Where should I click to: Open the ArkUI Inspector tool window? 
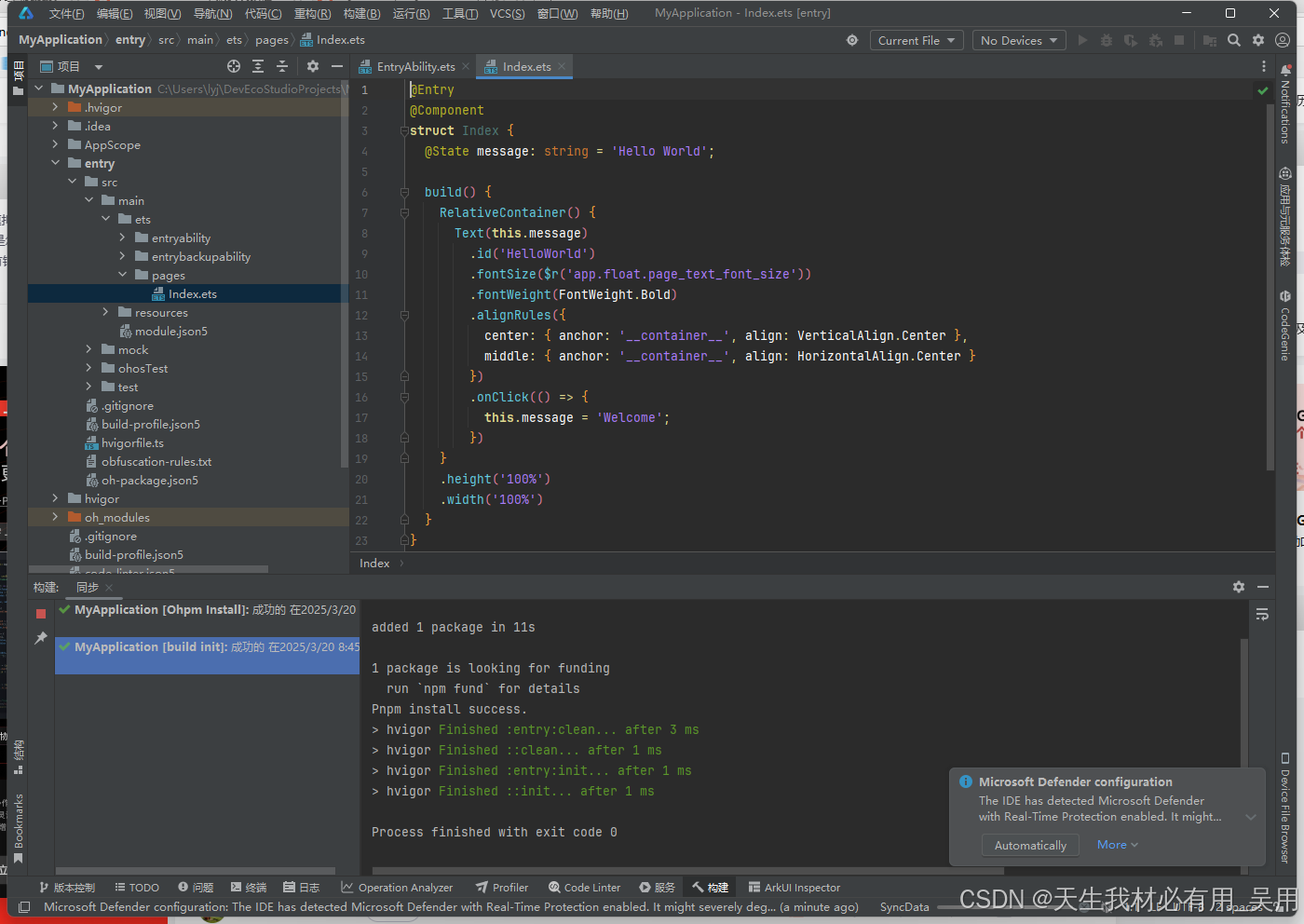click(794, 888)
